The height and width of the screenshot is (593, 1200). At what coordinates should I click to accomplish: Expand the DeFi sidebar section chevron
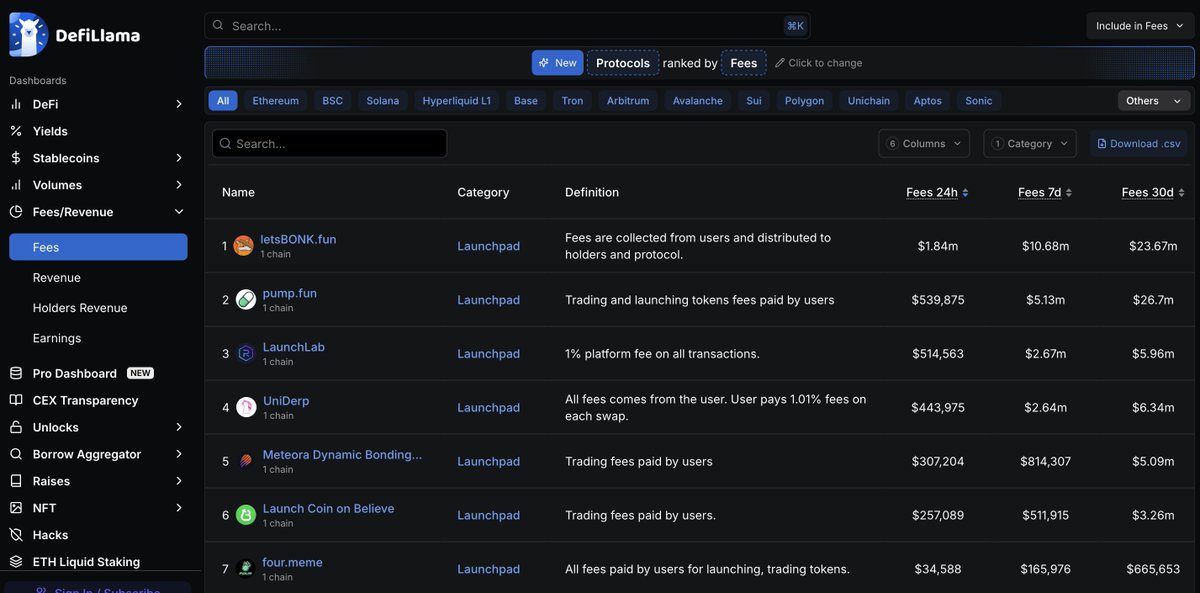tap(179, 104)
